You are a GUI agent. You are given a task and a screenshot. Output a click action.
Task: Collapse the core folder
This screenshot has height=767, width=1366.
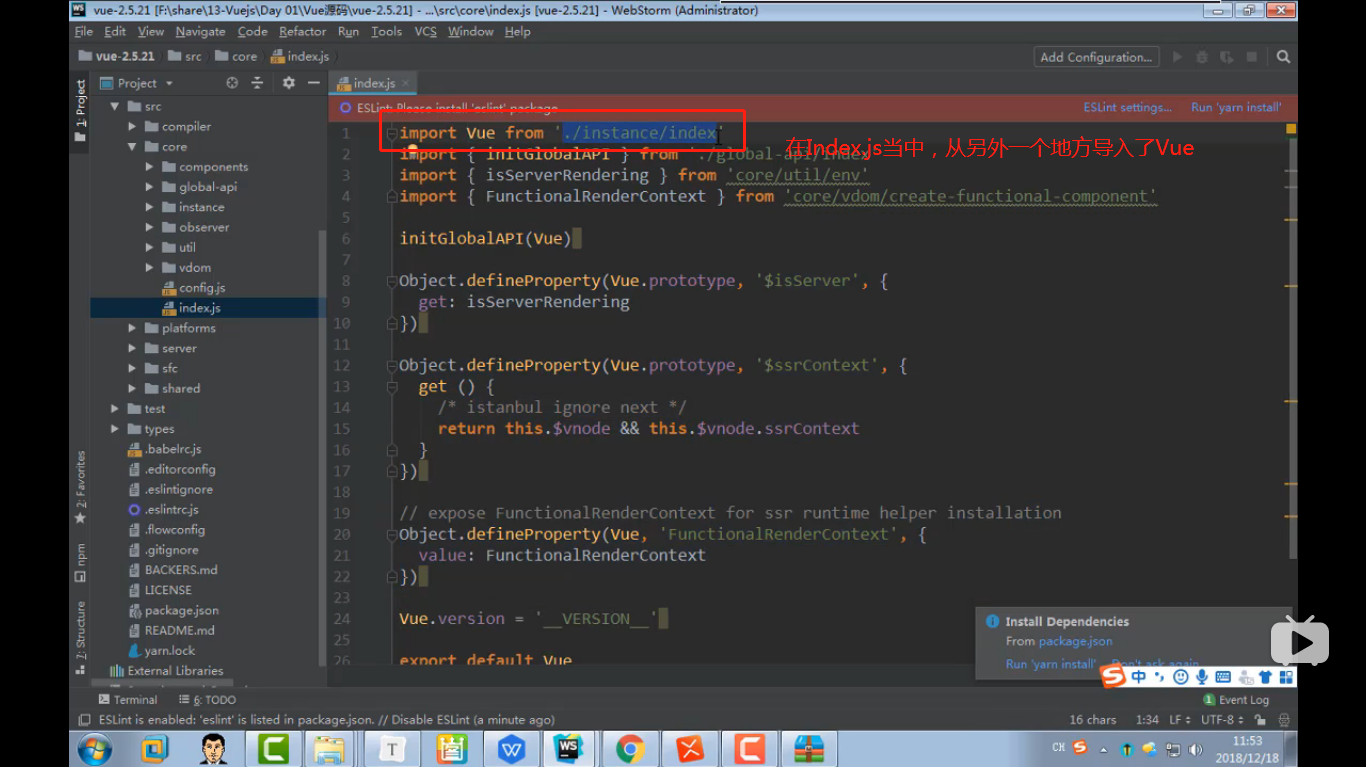[132, 147]
